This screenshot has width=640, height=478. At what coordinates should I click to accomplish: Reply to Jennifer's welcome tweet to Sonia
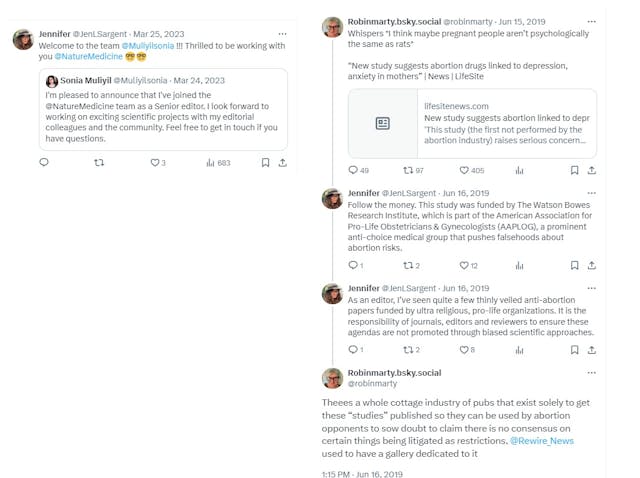pyautogui.click(x=44, y=162)
